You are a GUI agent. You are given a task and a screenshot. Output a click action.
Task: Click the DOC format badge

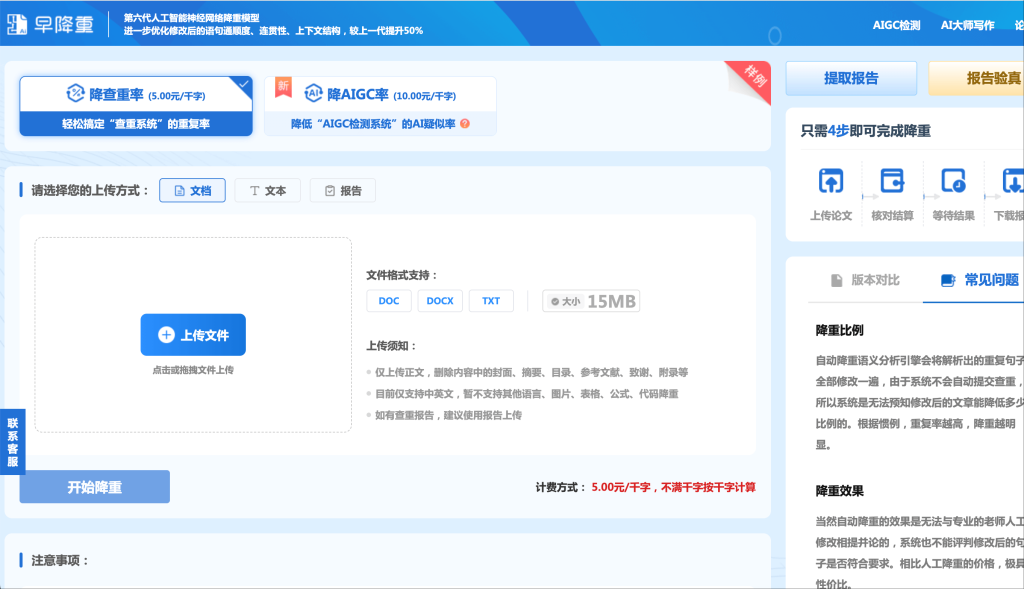click(388, 300)
